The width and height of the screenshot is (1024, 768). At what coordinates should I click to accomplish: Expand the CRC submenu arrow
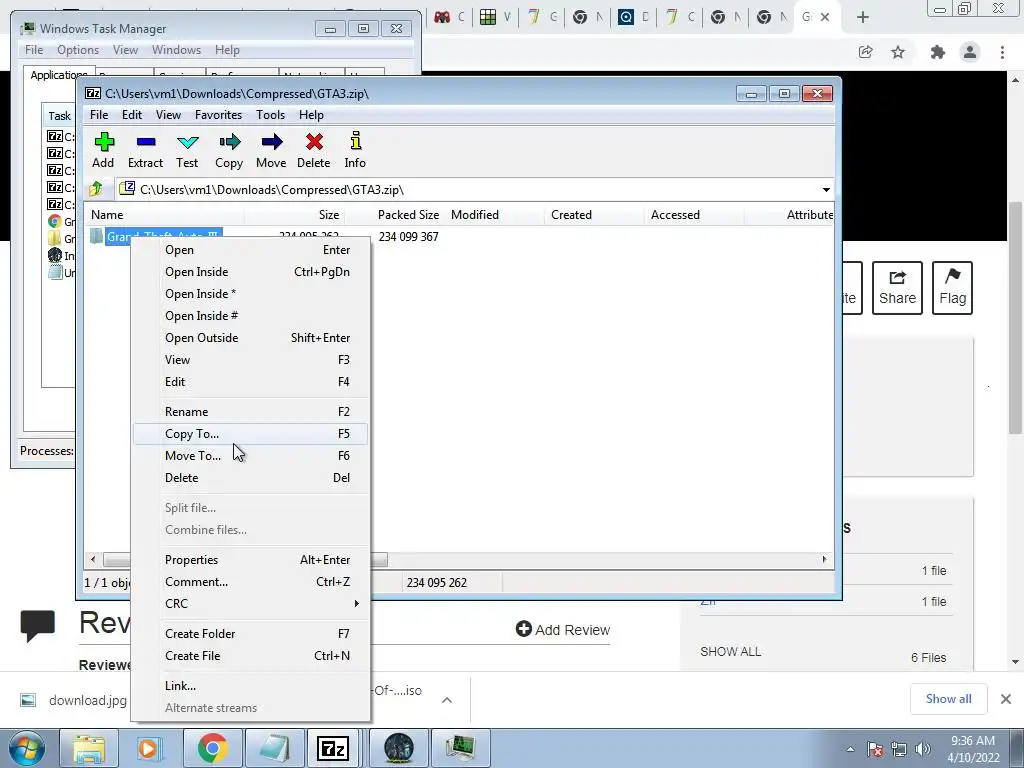click(357, 603)
